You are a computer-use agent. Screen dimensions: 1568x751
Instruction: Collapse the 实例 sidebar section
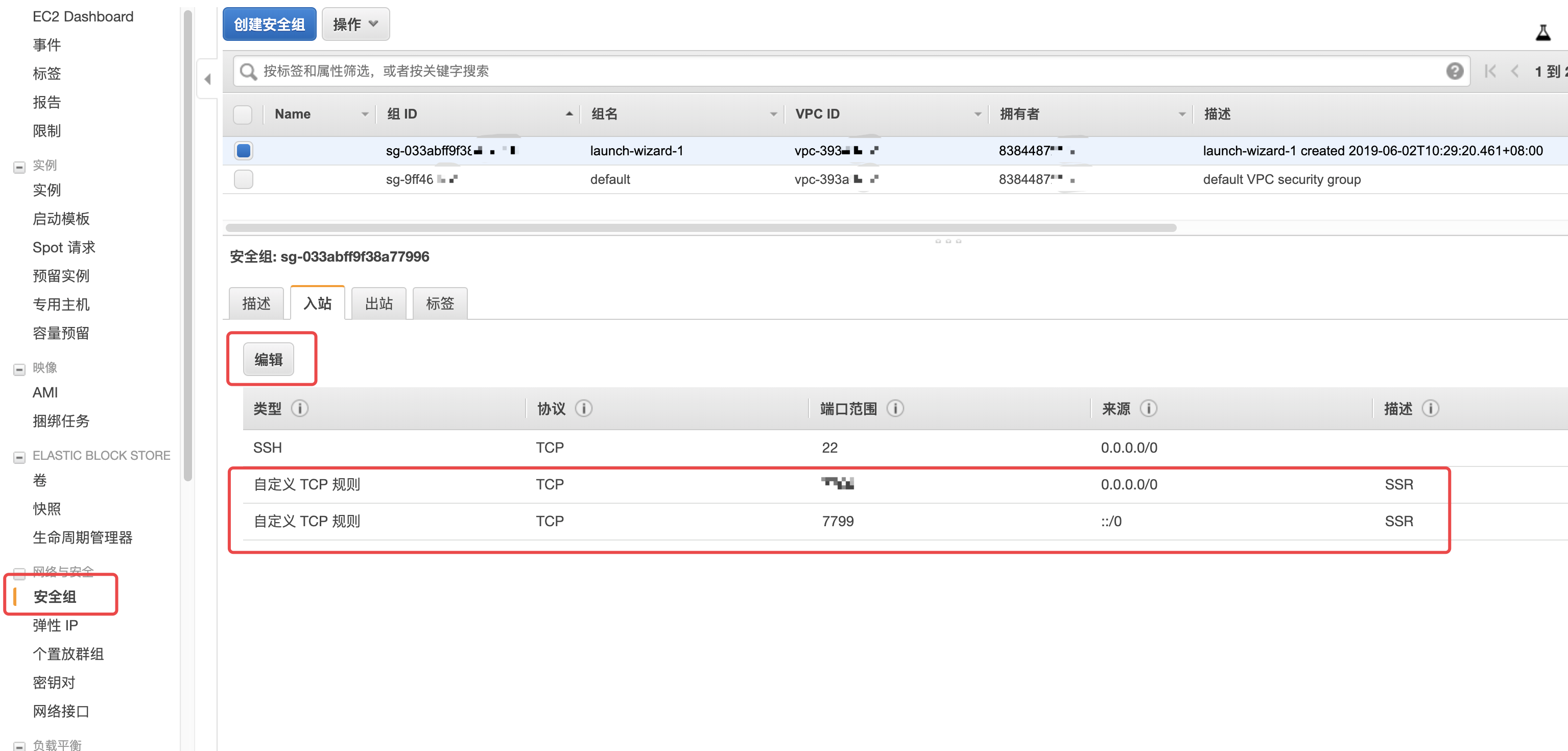click(19, 167)
